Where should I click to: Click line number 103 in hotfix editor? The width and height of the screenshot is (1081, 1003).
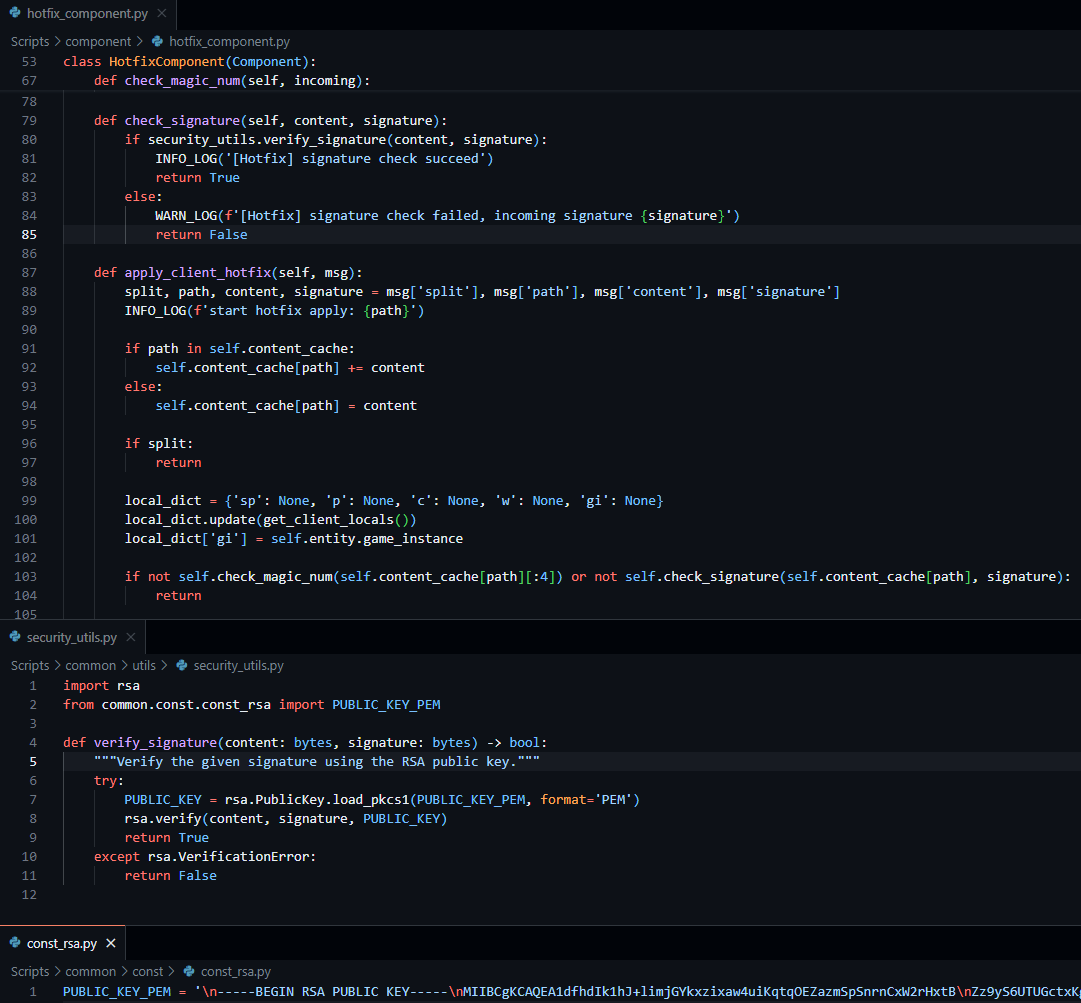pos(26,576)
